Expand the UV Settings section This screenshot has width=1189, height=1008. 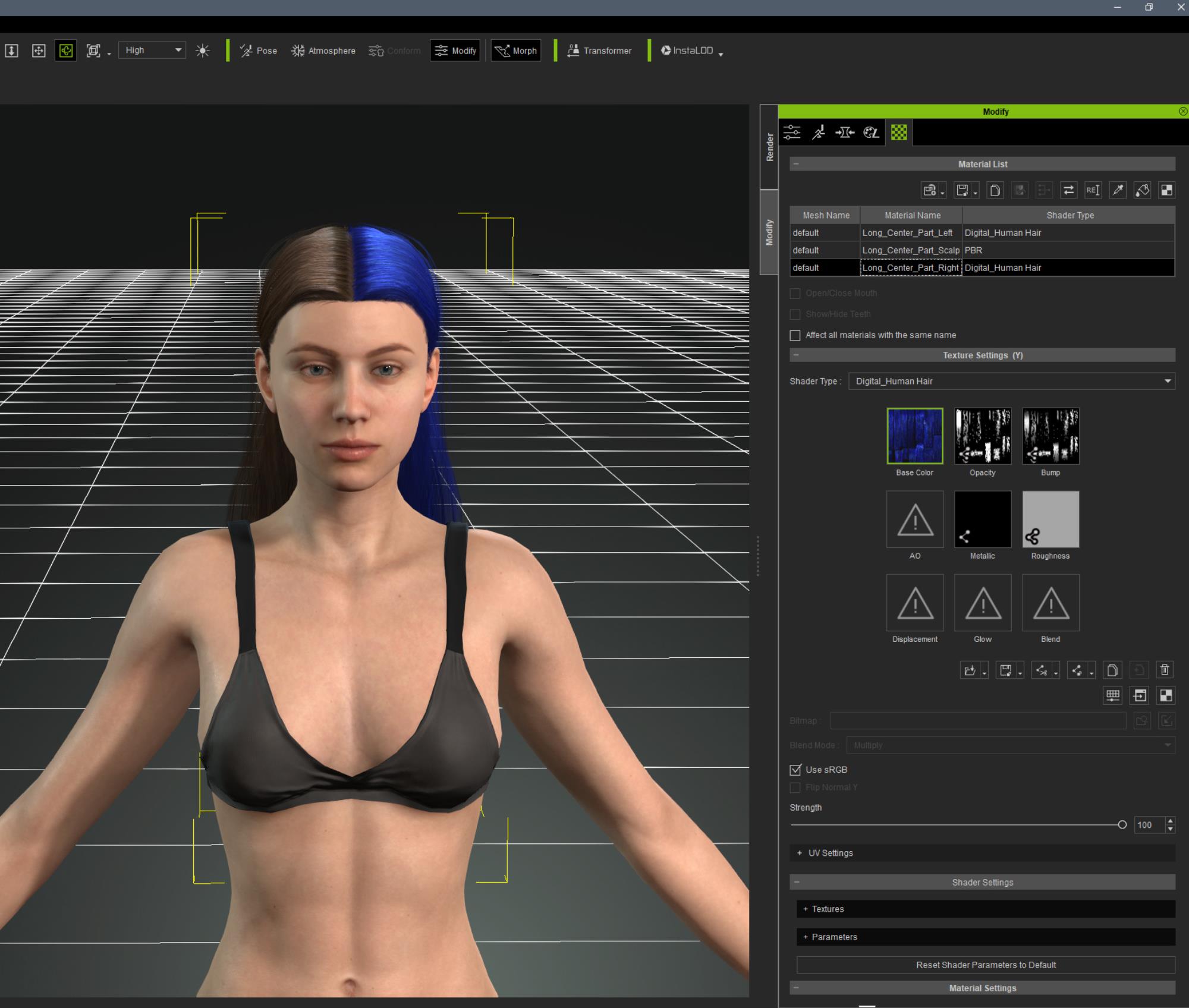[x=982, y=853]
